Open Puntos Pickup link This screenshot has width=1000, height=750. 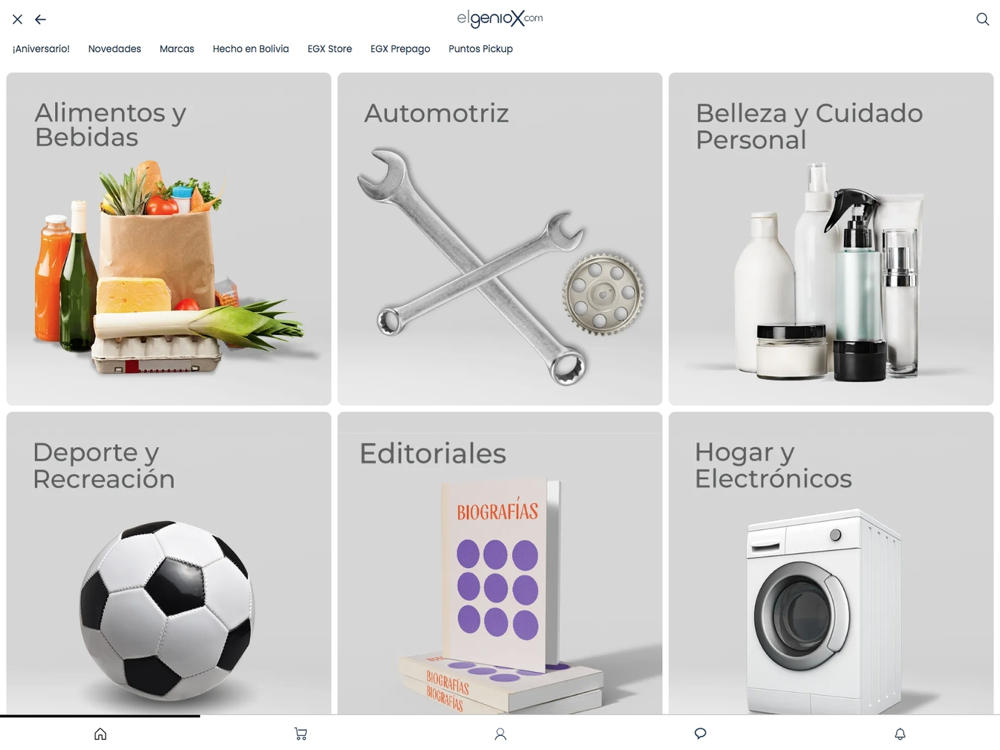coord(480,49)
